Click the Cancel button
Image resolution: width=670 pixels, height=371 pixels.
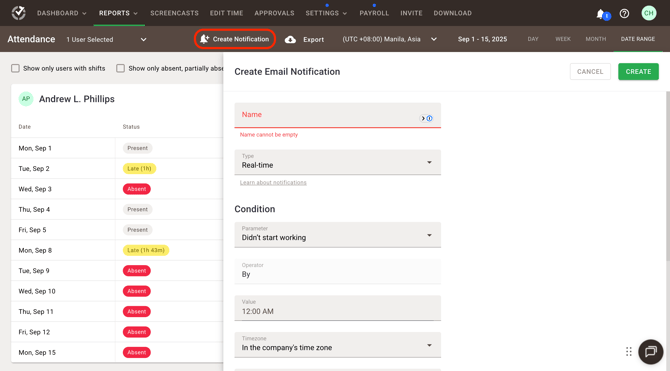pos(590,72)
